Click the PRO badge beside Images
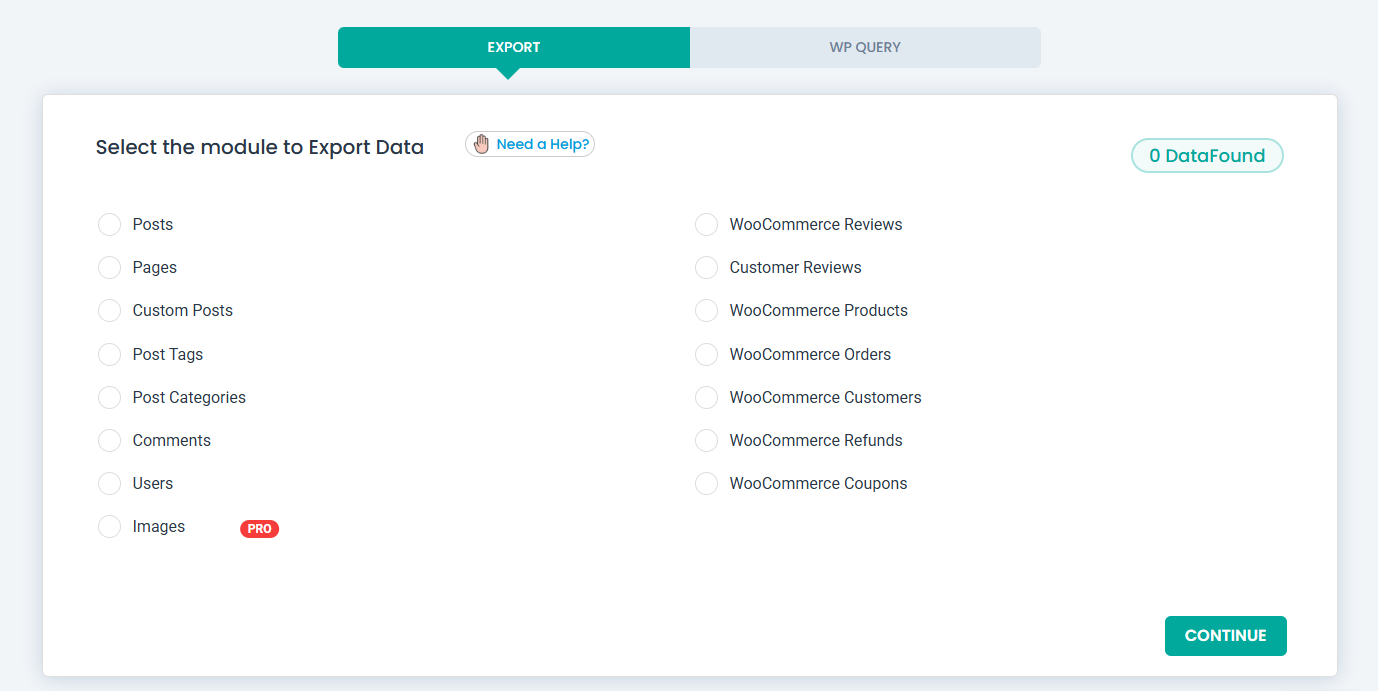The image size is (1378, 691). (x=259, y=529)
